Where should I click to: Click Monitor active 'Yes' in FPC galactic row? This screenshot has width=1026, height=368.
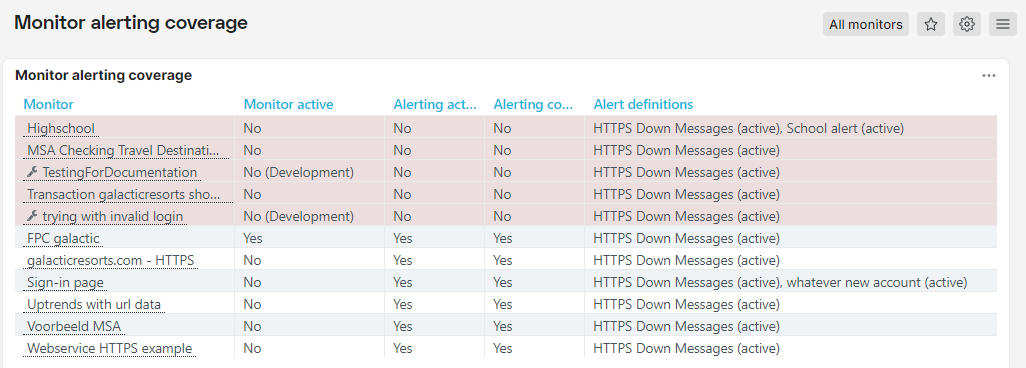(253, 238)
